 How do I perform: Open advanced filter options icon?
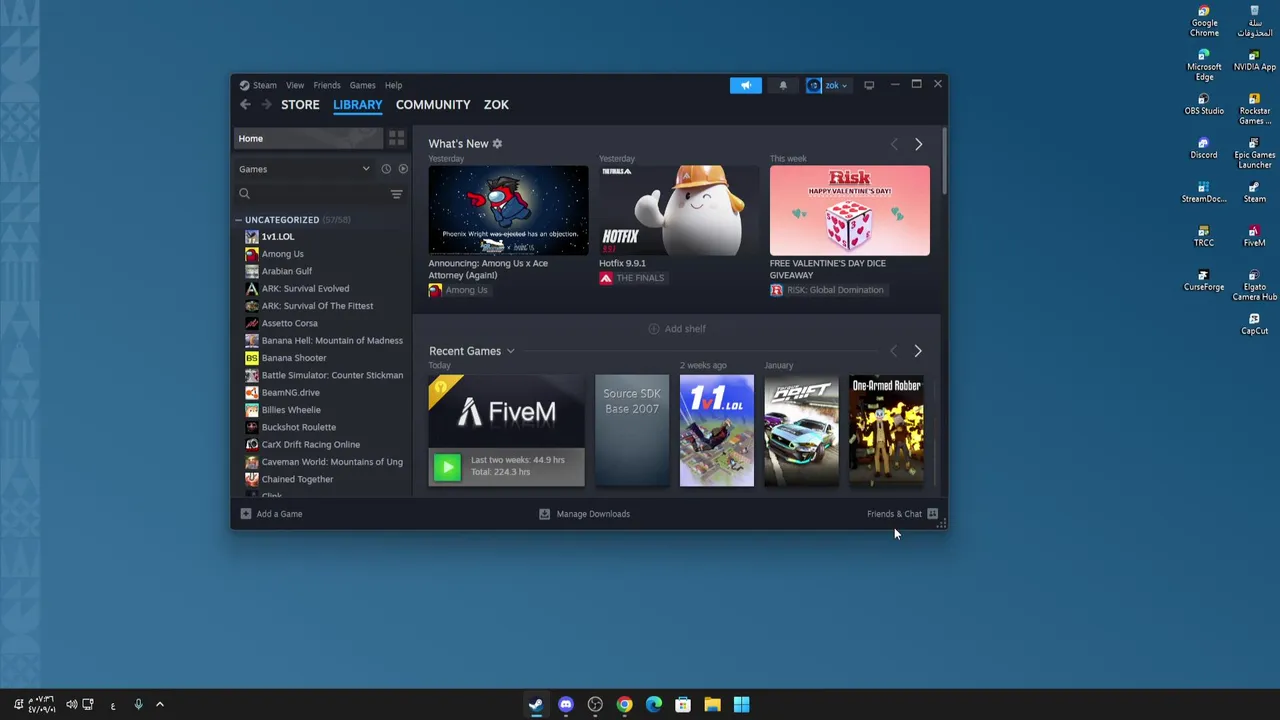396,194
